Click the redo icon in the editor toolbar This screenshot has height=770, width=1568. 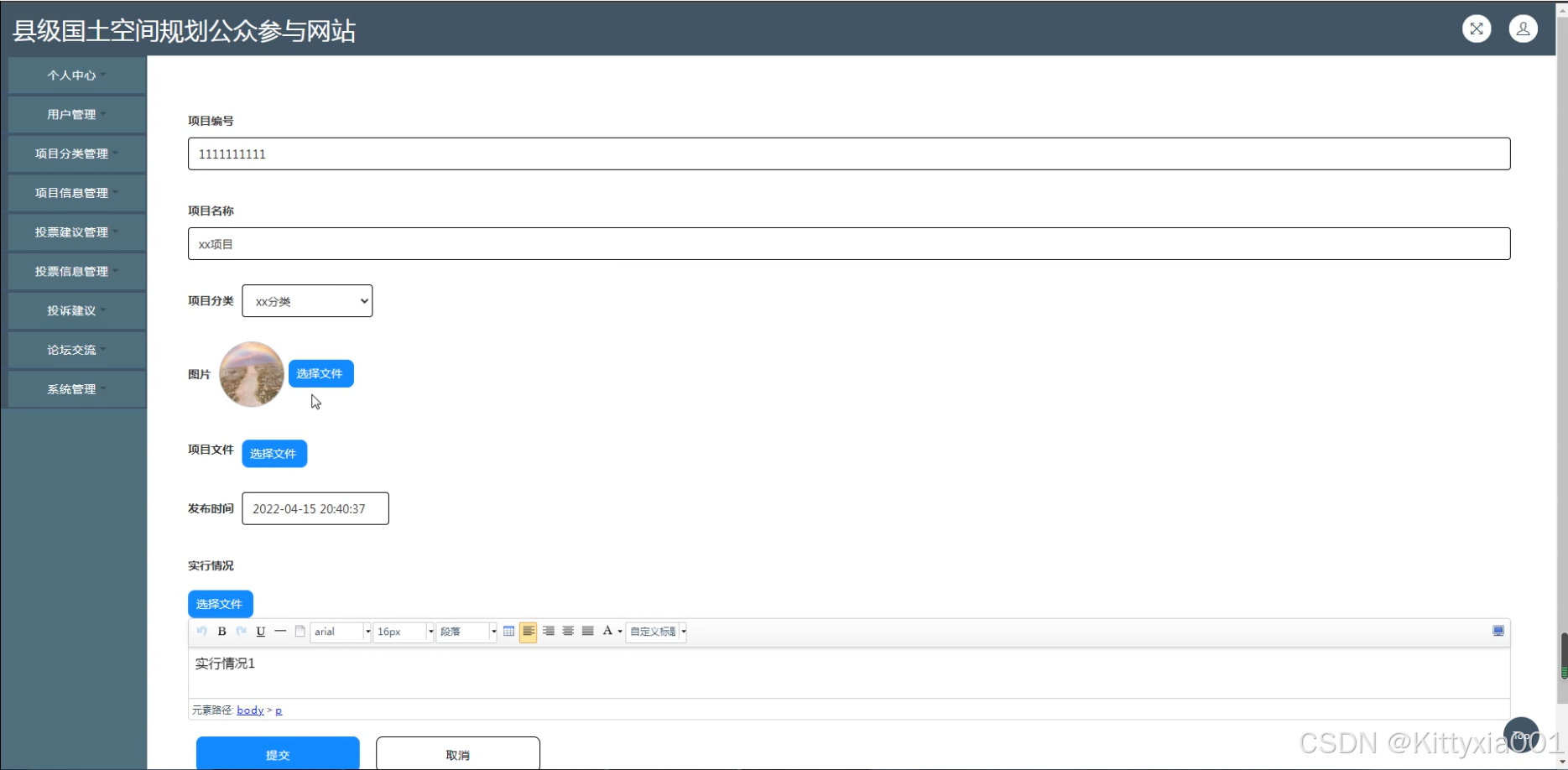242,632
